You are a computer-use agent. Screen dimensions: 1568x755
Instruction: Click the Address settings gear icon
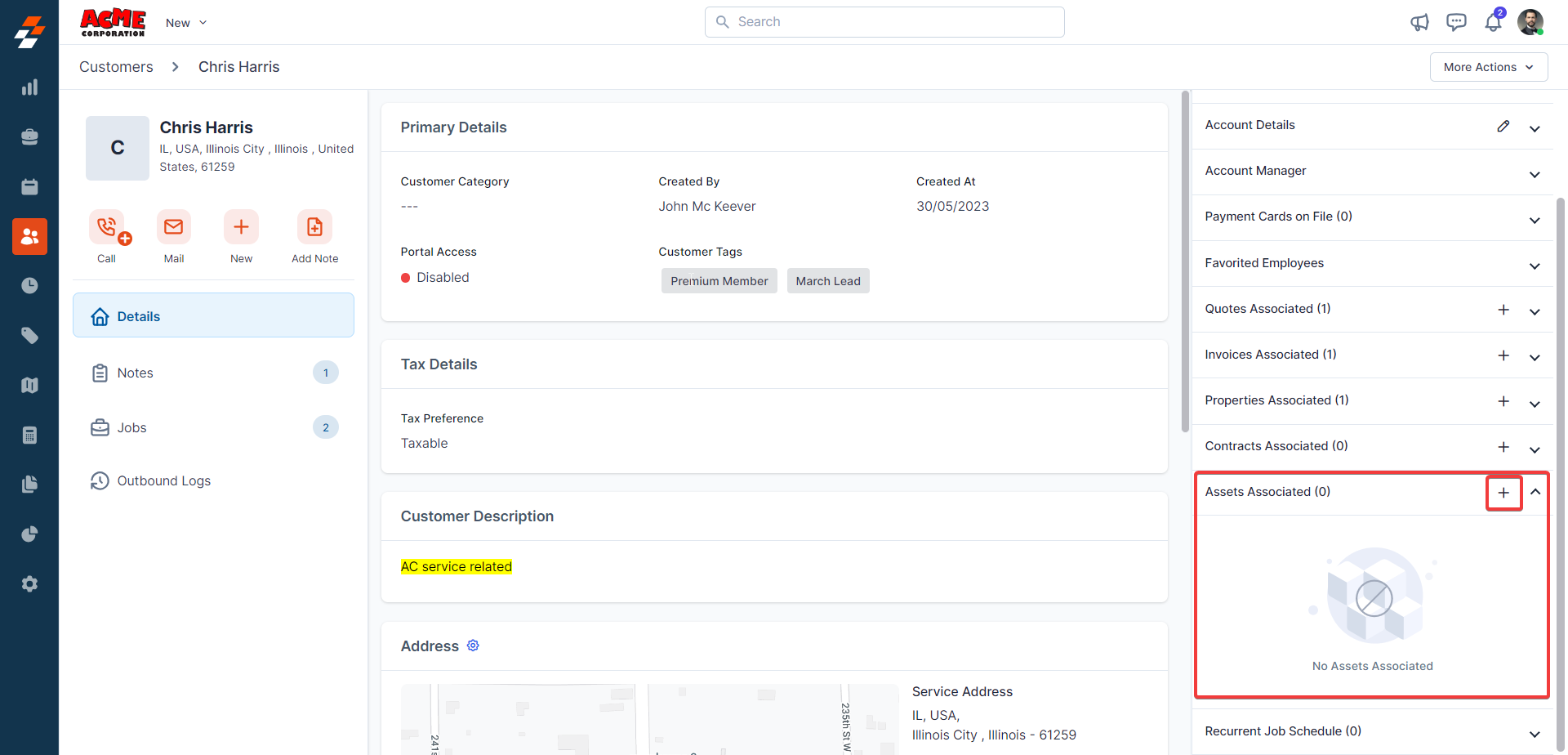click(x=473, y=646)
